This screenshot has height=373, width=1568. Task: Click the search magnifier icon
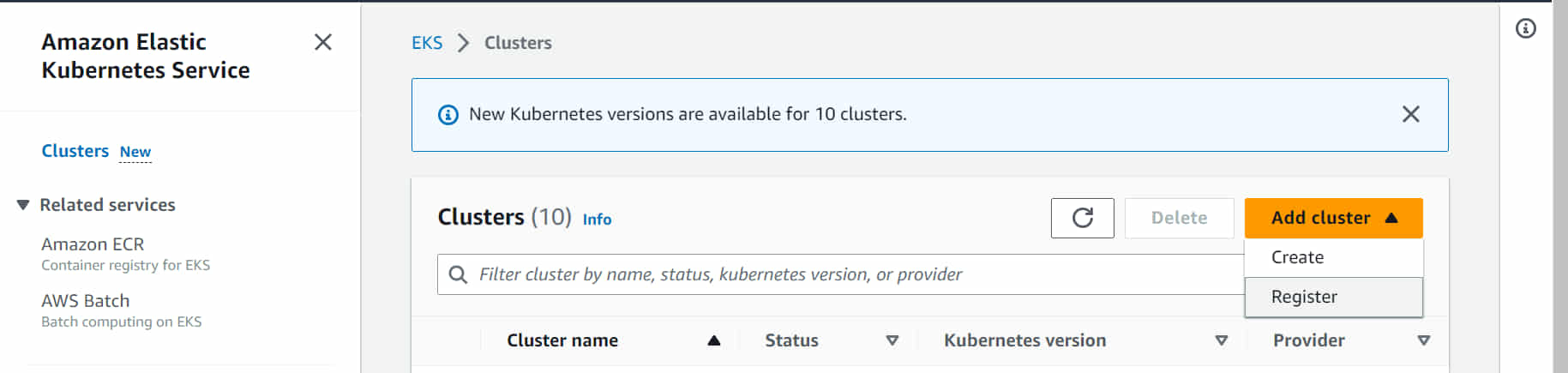pyautogui.click(x=459, y=274)
